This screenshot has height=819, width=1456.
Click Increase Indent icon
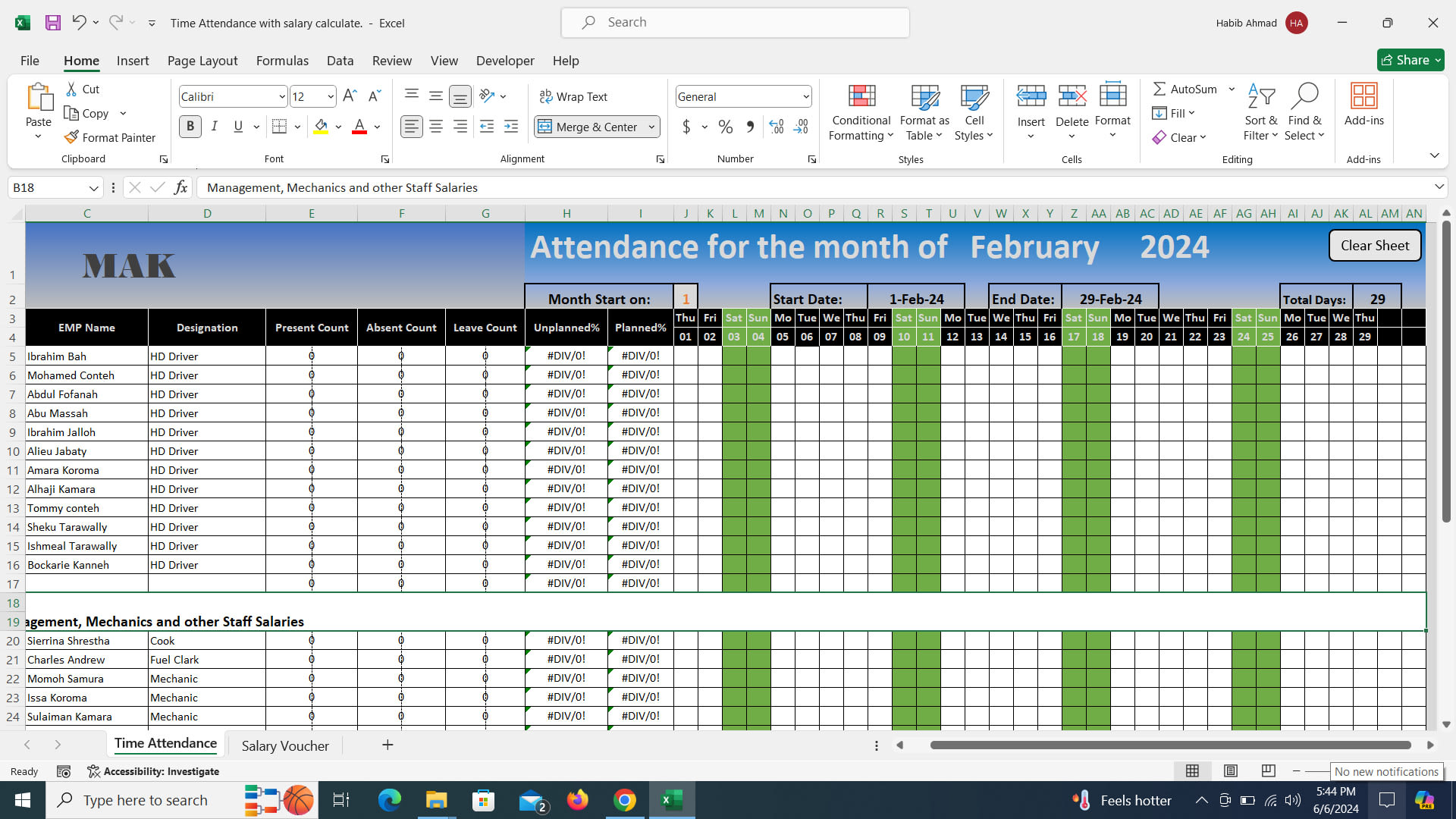511,127
